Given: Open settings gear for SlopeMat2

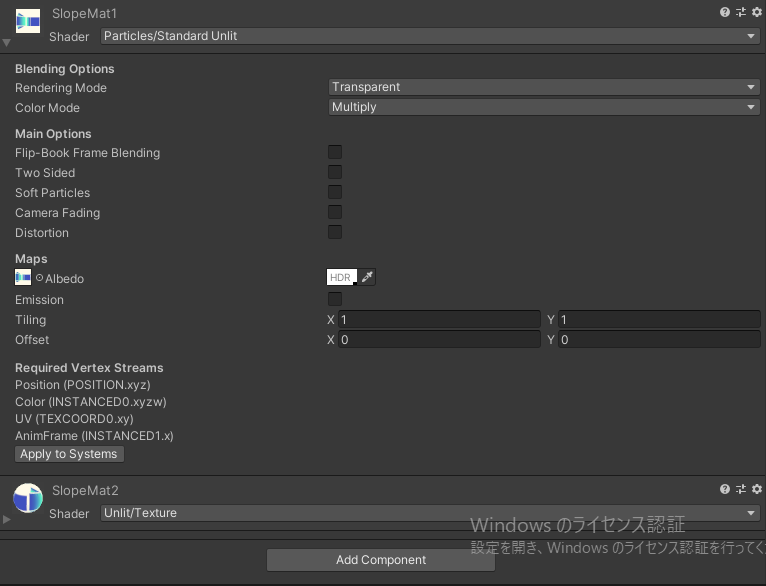Looking at the screenshot, I should point(757,489).
